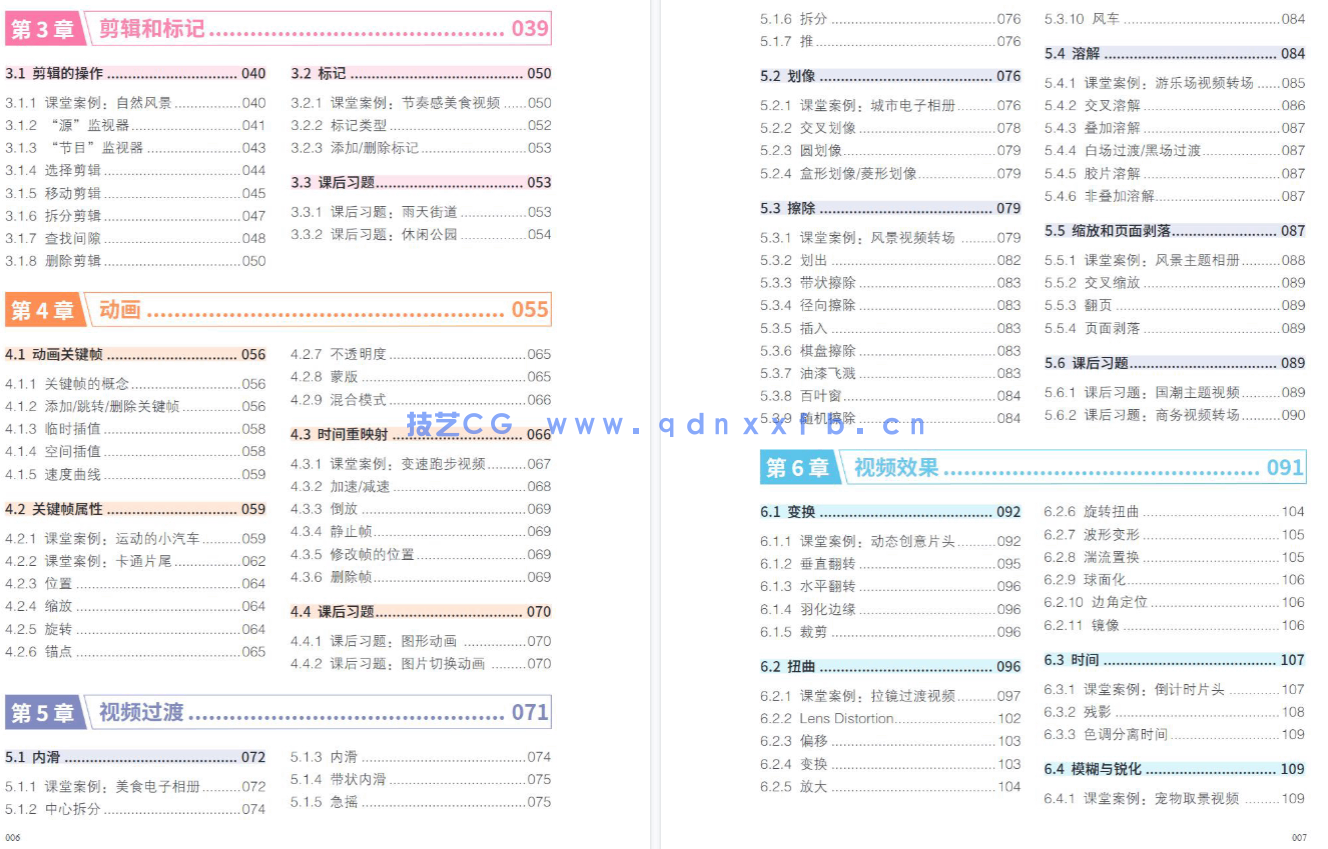Screen dimensions: 1328x849
Task: Click the 第4章 chapter badge
Action: pos(43,310)
